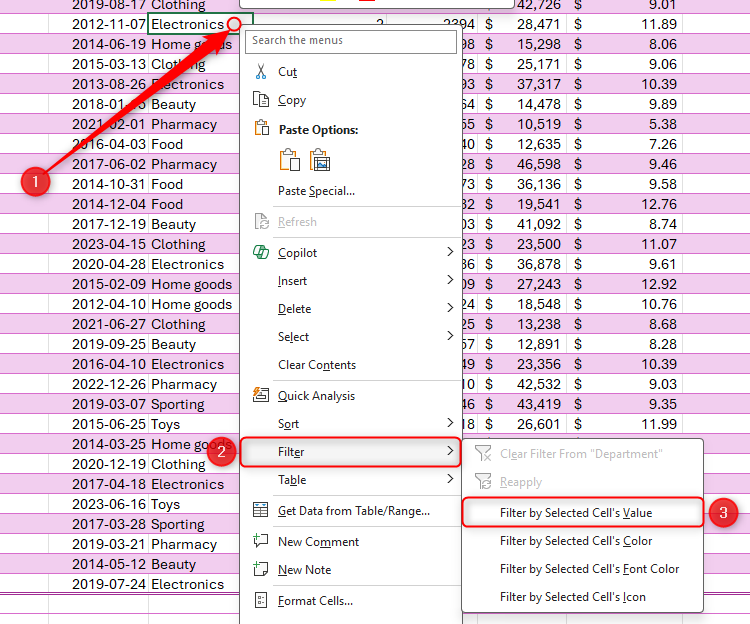This screenshot has width=750, height=624.
Task: Click Clear Contents in context menu
Action: 316,365
